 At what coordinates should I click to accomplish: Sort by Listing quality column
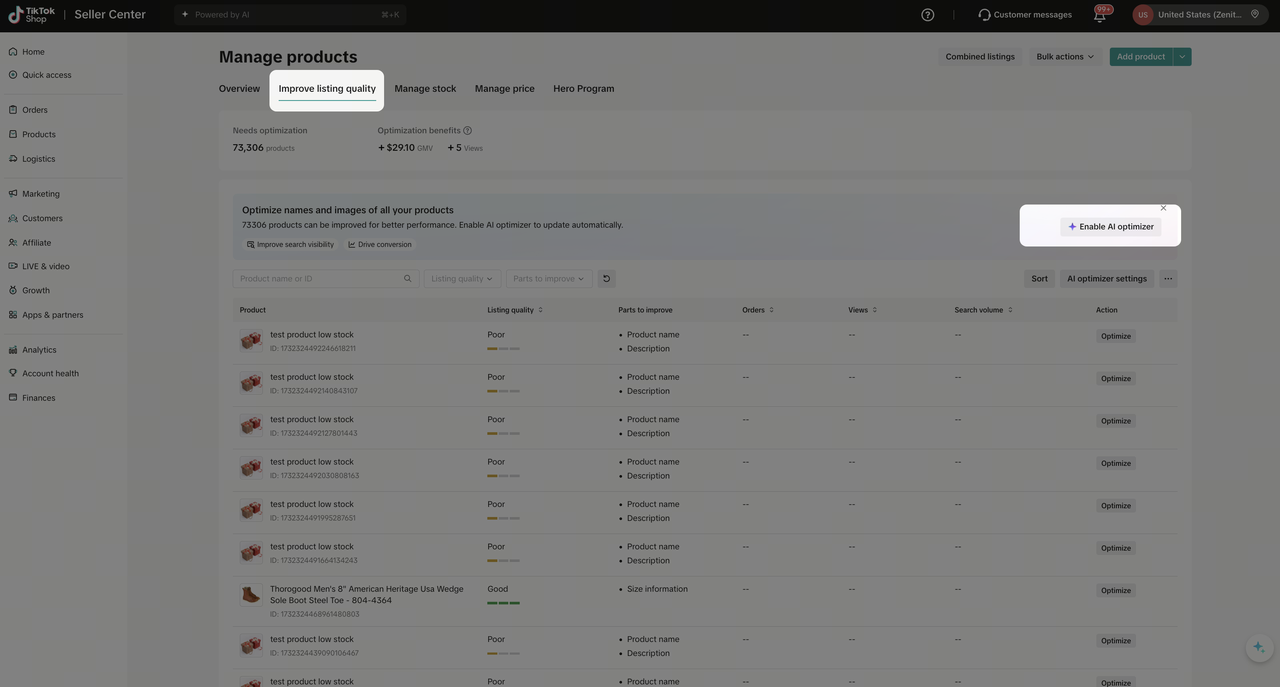pos(540,310)
